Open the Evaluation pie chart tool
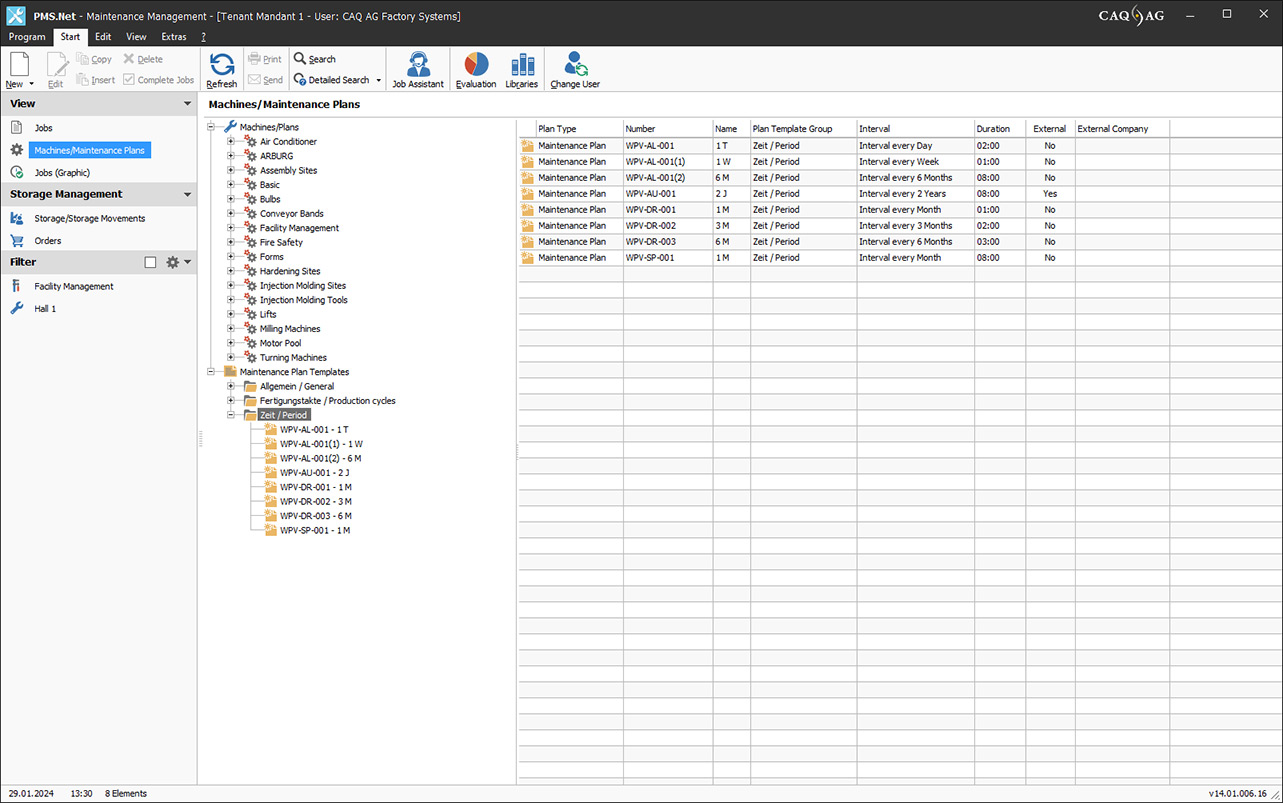The image size is (1283, 803). [476, 70]
